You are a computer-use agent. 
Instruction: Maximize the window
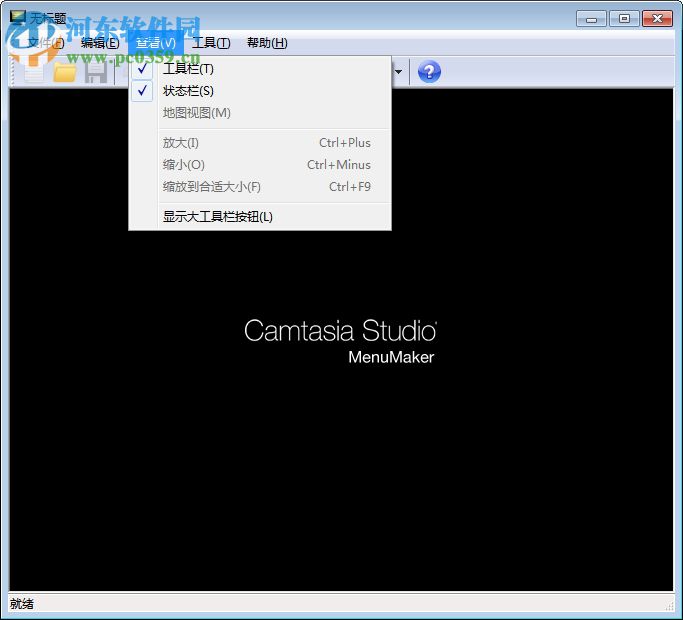(624, 19)
